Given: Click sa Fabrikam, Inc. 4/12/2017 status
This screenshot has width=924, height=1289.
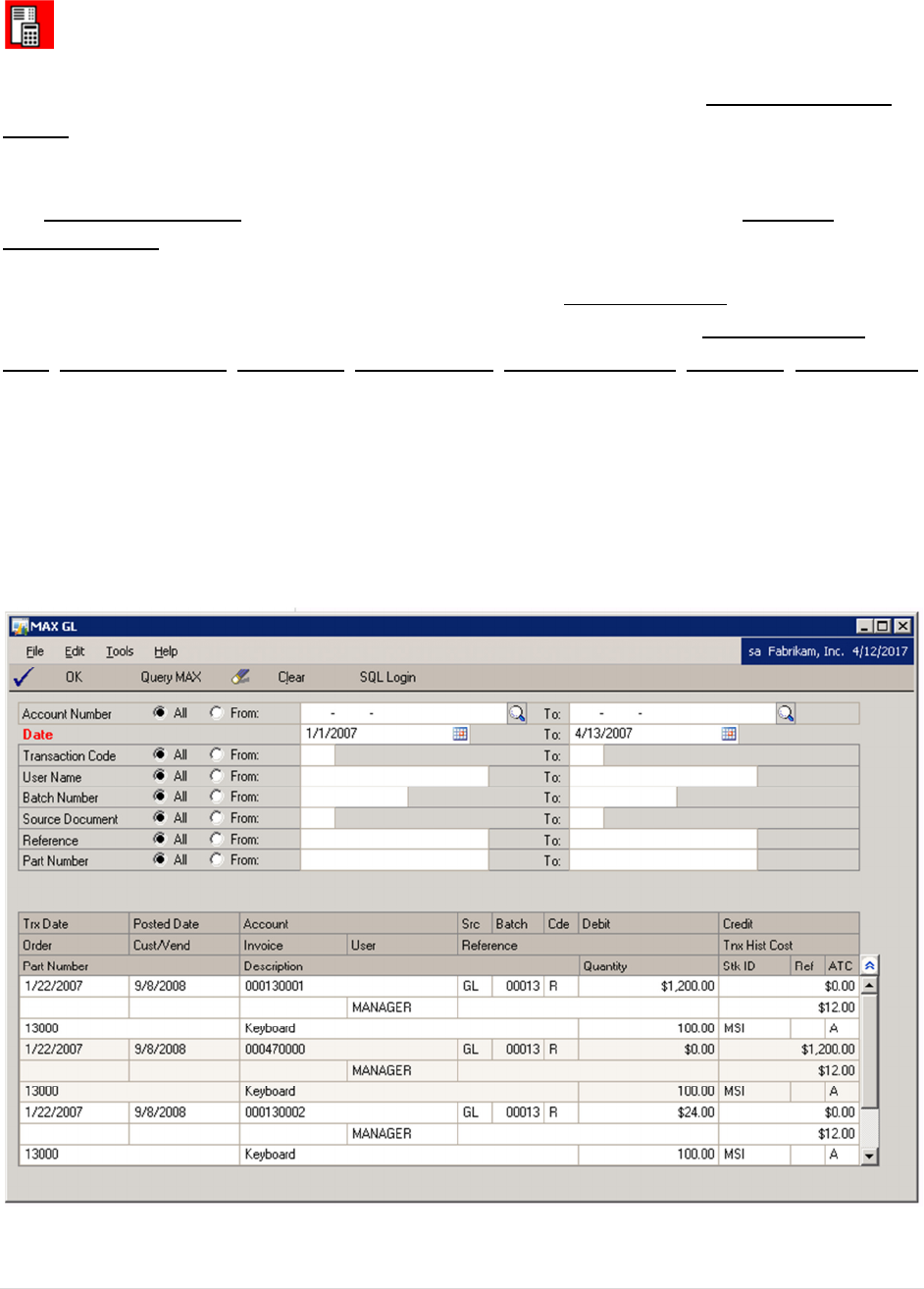Looking at the screenshot, I should click(x=828, y=651).
